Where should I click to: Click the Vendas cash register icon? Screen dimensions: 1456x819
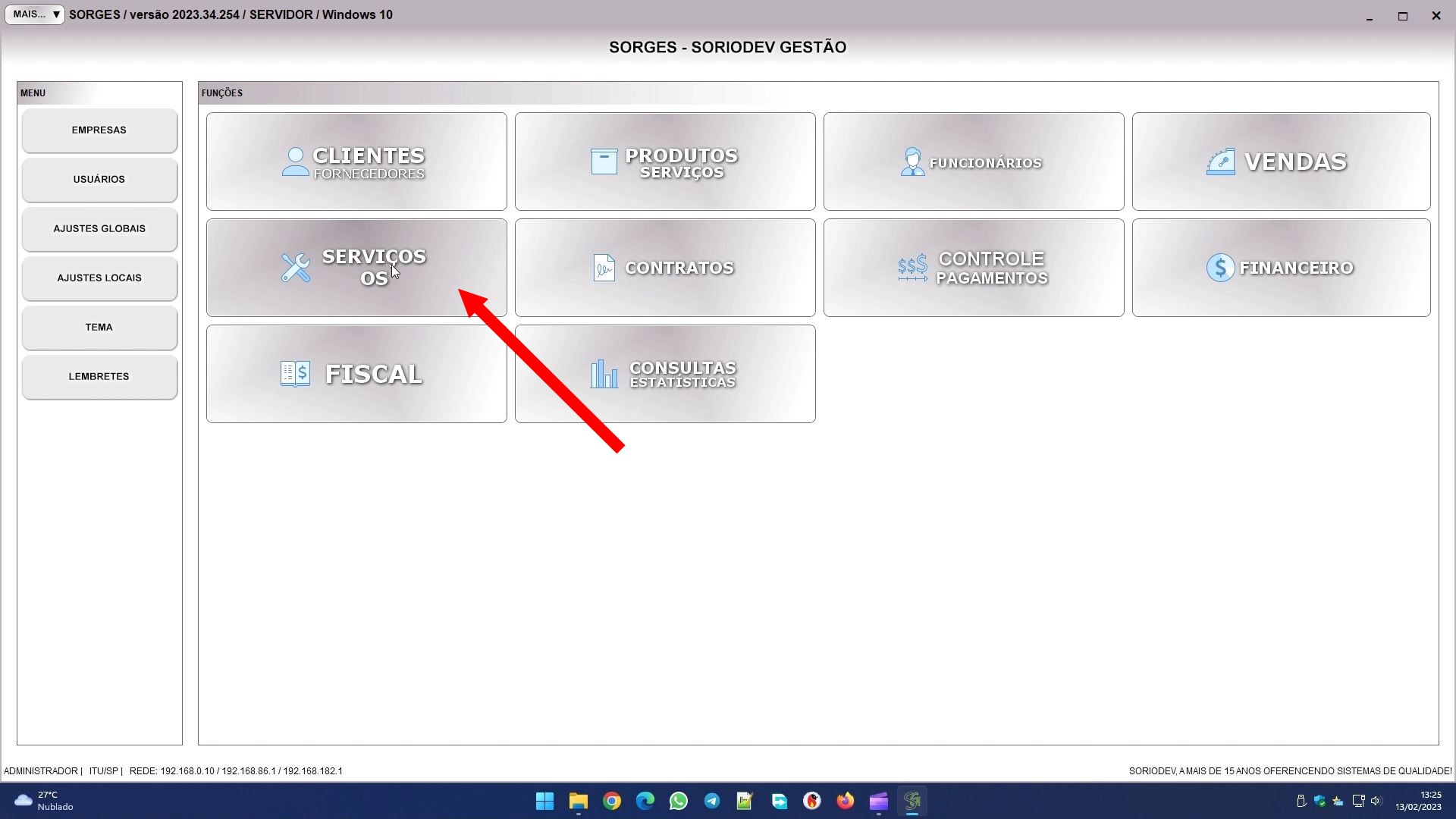pos(1221,162)
